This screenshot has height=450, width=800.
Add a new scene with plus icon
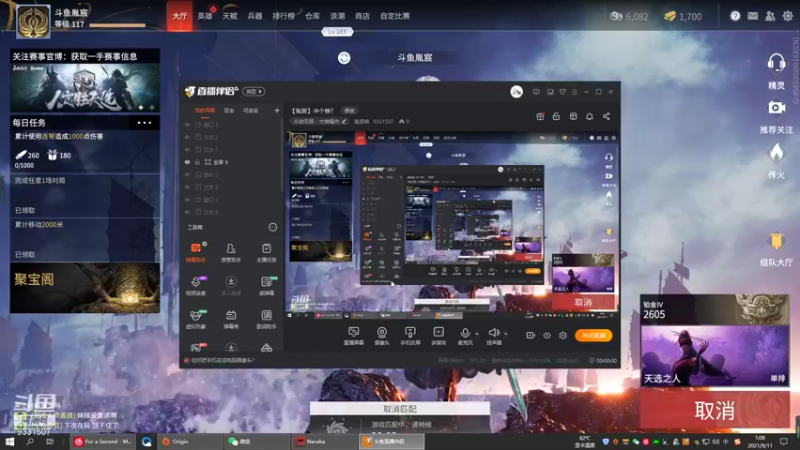(x=277, y=110)
